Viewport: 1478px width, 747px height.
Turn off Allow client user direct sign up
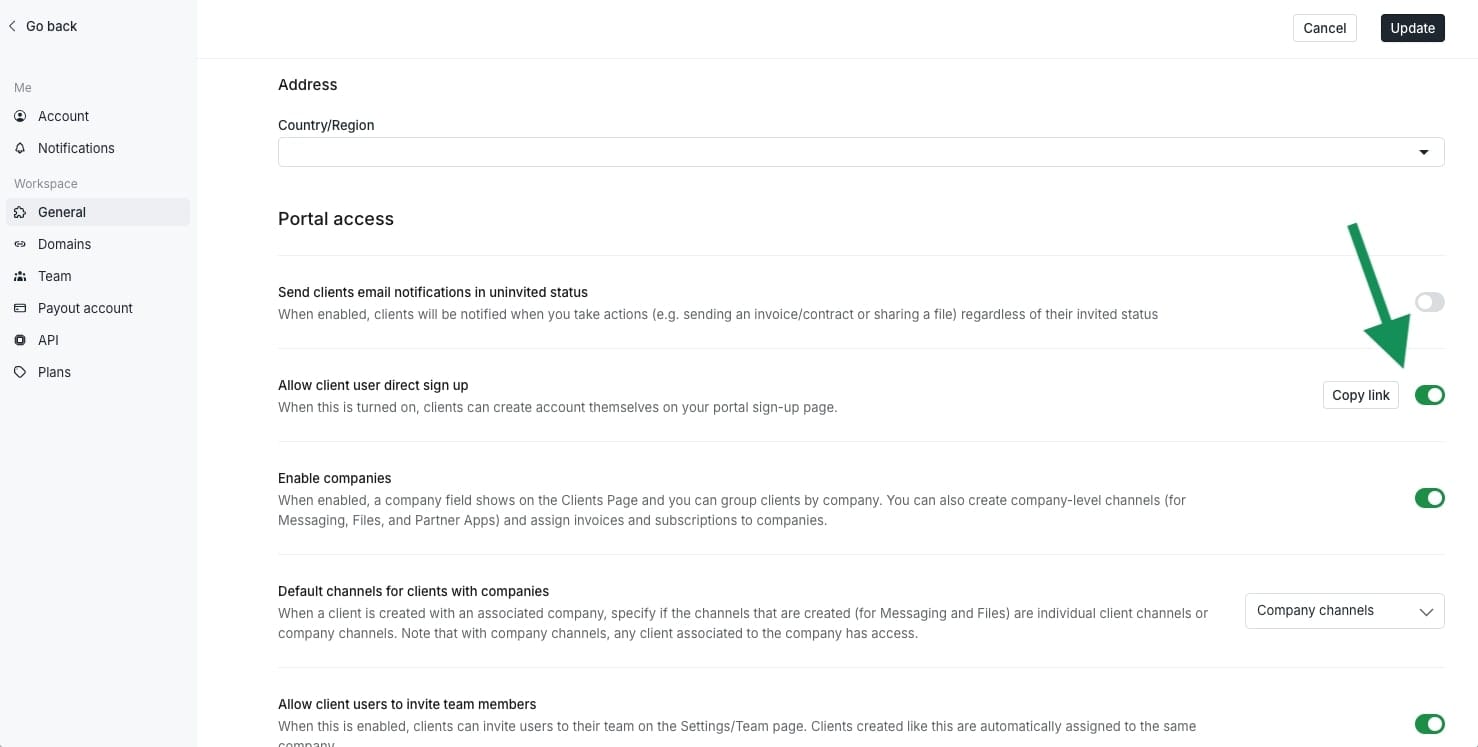(x=1429, y=395)
